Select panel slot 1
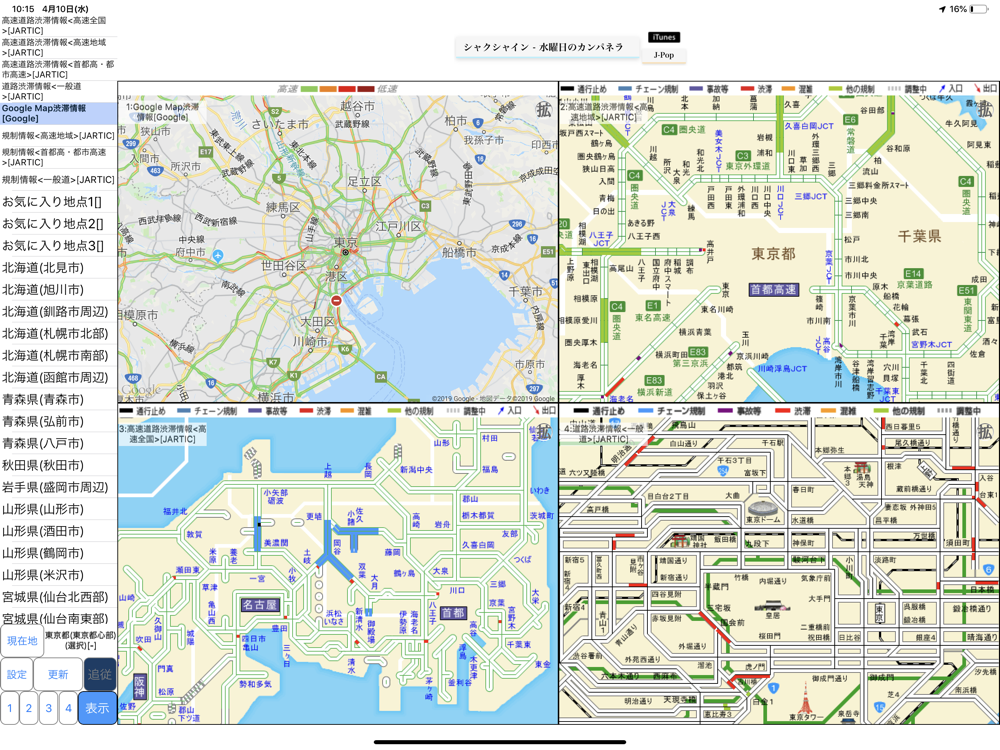The image size is (1000, 750). click(x=10, y=708)
